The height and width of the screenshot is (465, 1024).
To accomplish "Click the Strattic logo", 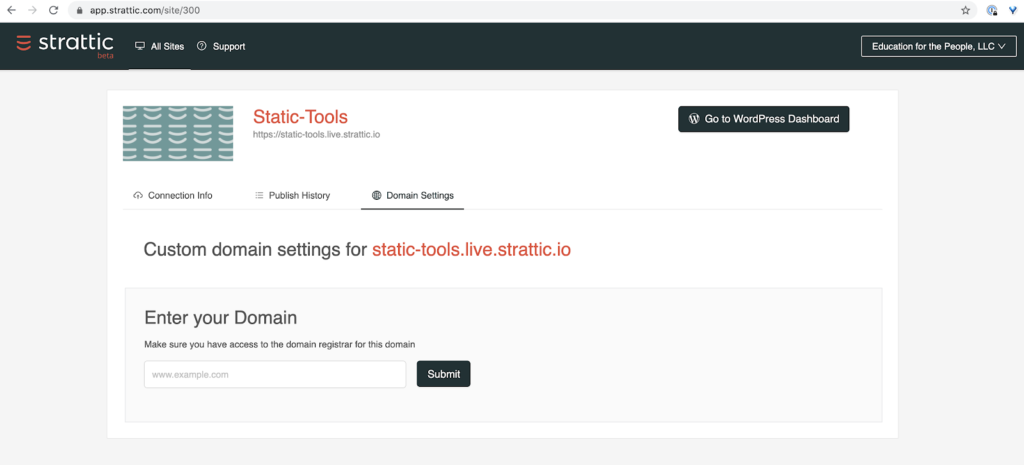I will [x=65, y=45].
